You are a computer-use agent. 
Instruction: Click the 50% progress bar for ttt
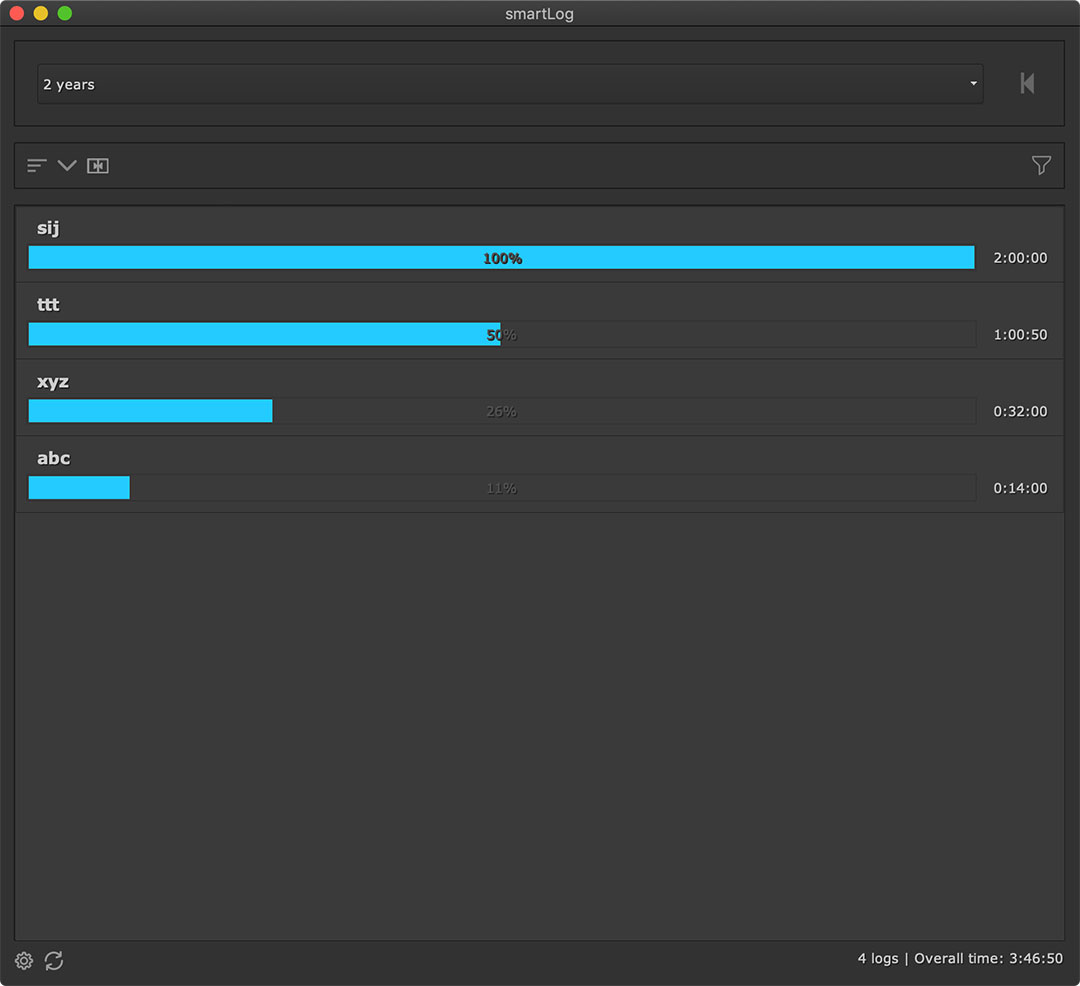pyautogui.click(x=502, y=335)
